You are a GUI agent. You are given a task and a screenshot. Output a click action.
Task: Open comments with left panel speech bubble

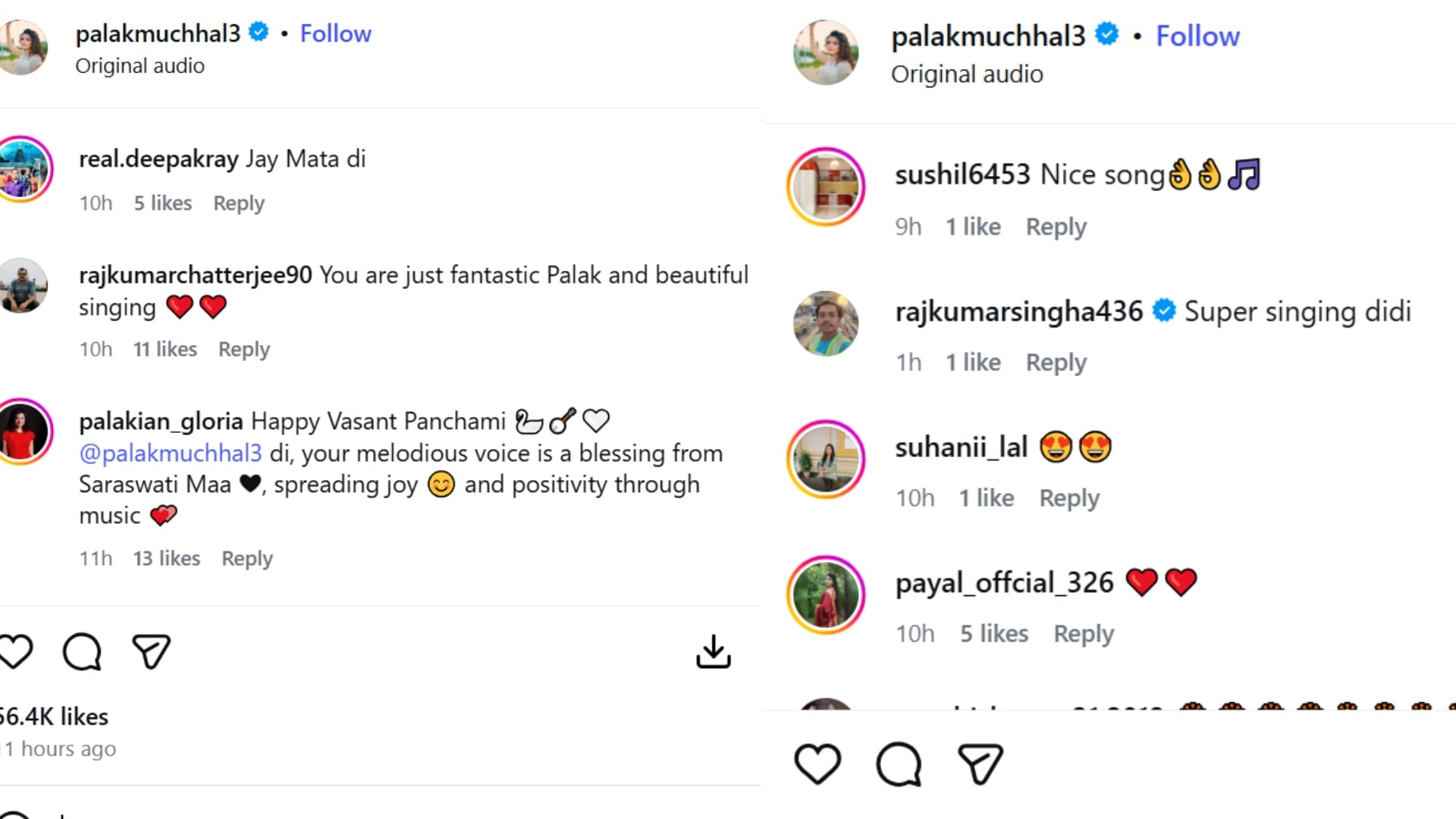pyautogui.click(x=82, y=651)
